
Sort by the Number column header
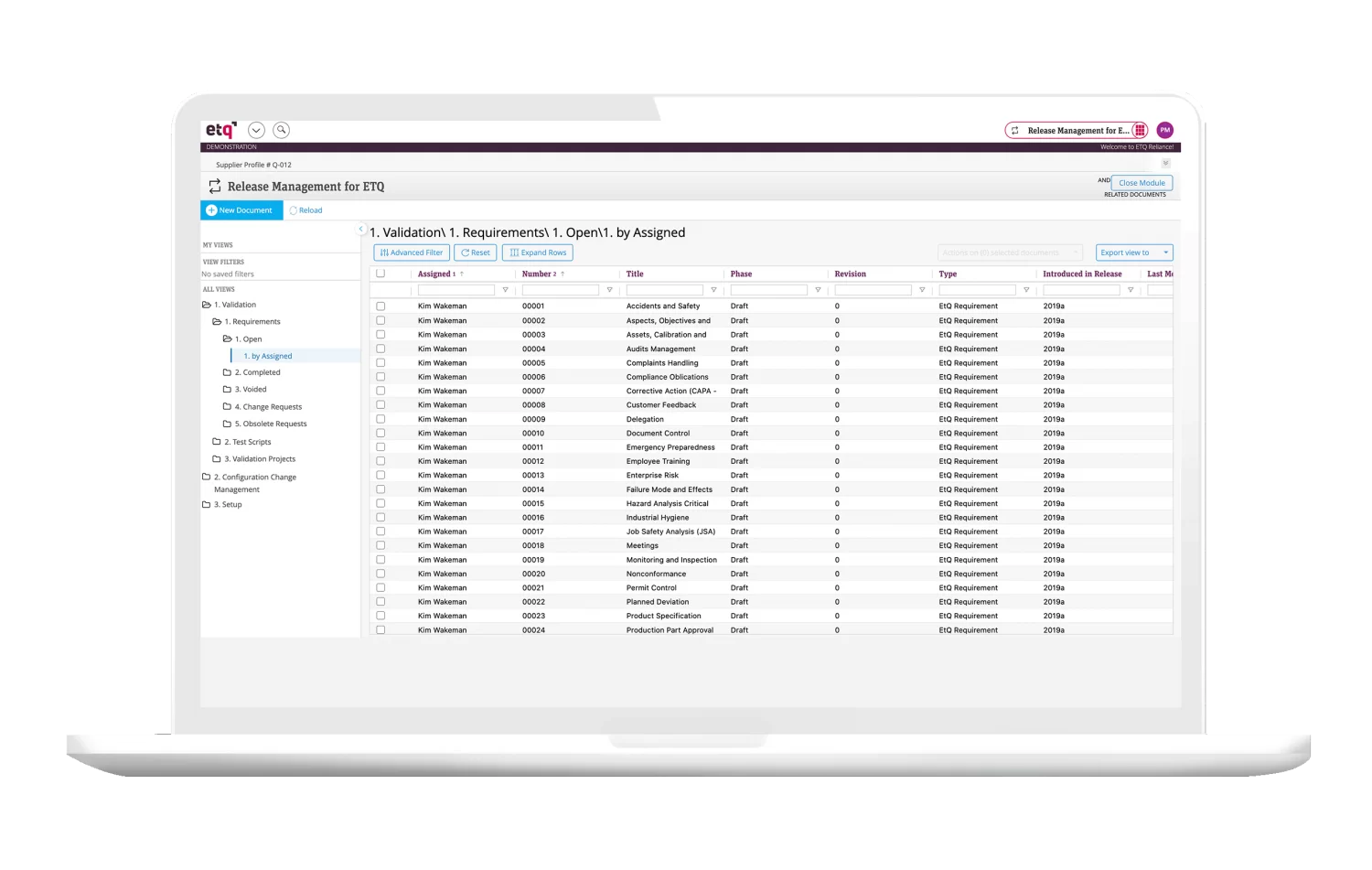[x=538, y=274]
